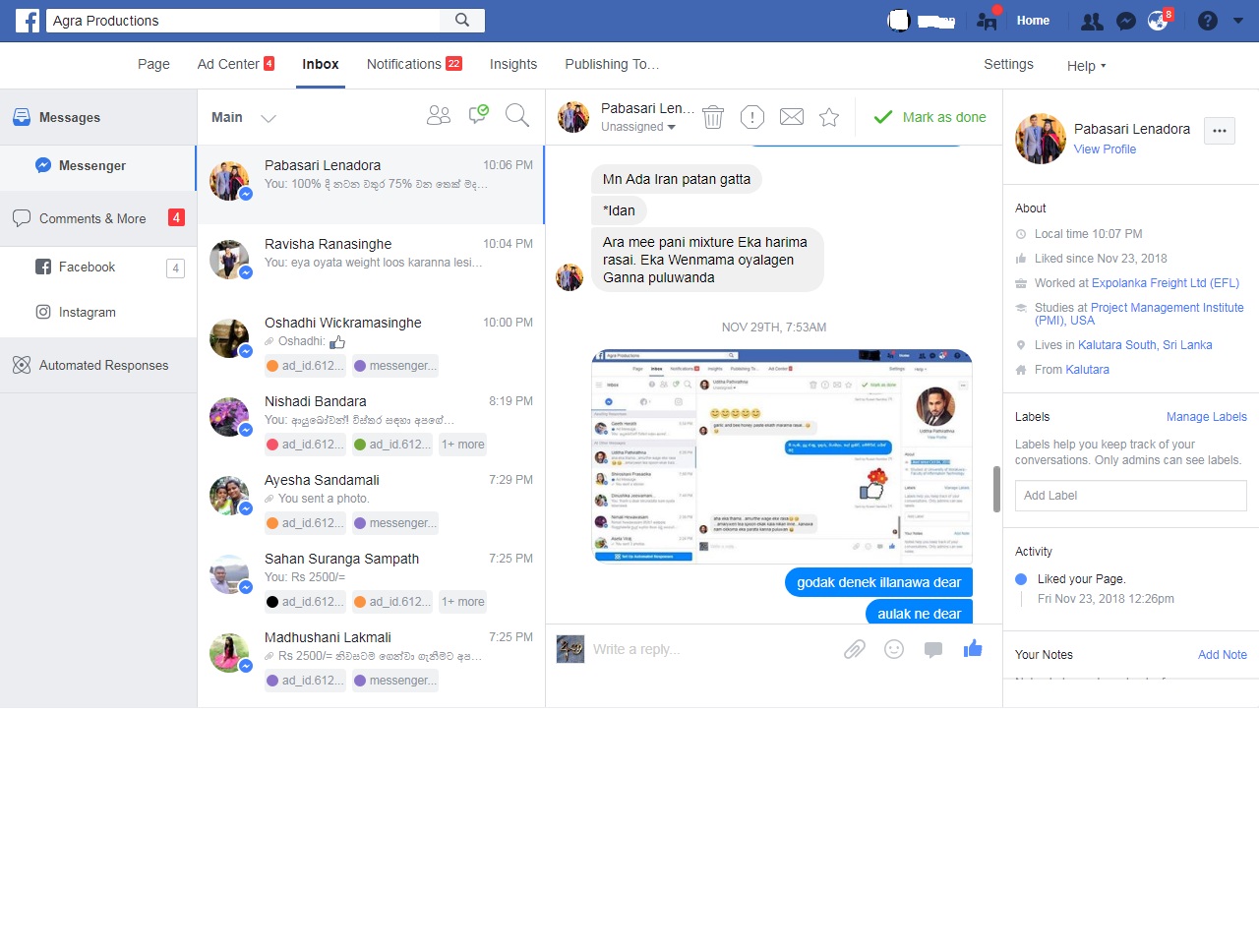The width and height of the screenshot is (1259, 952).
Task: Click Messages header in sidebar
Action: [98, 117]
